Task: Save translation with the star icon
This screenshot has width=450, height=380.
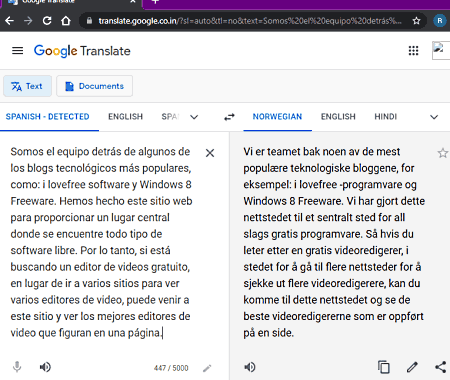Action: click(443, 153)
